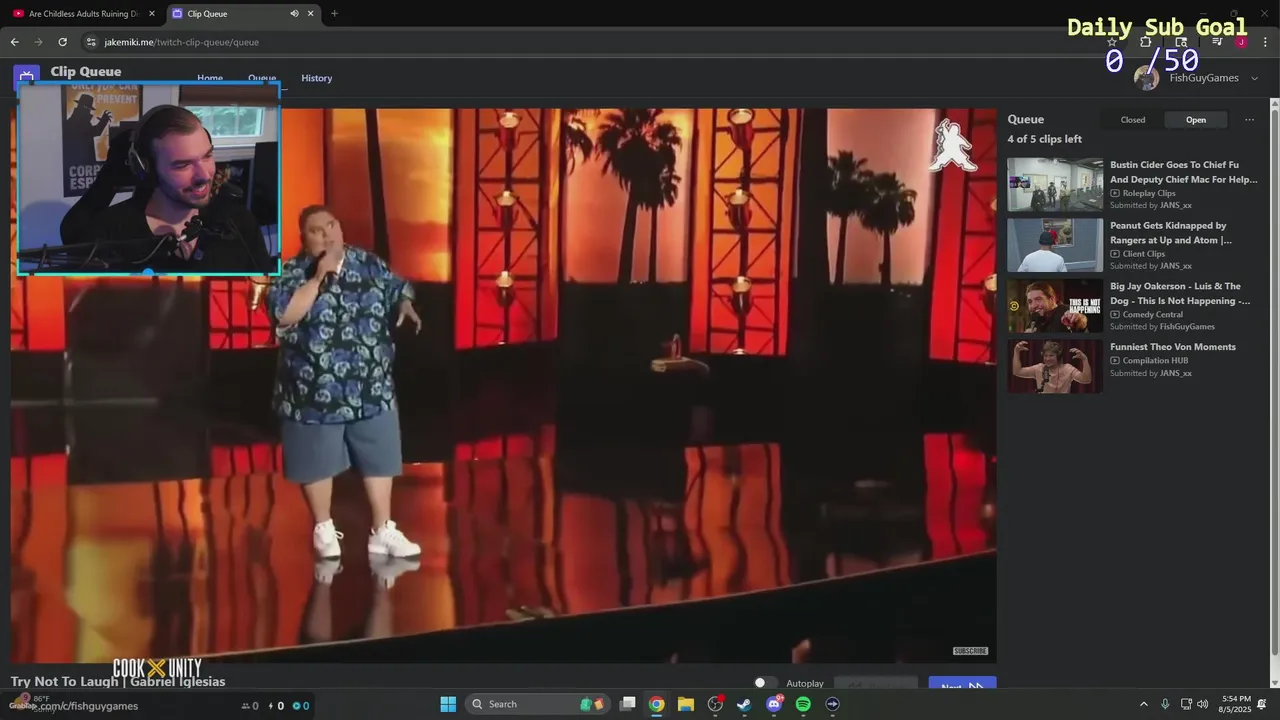Click the Next clip button
Viewport: 1280px width, 720px height.
(962, 685)
